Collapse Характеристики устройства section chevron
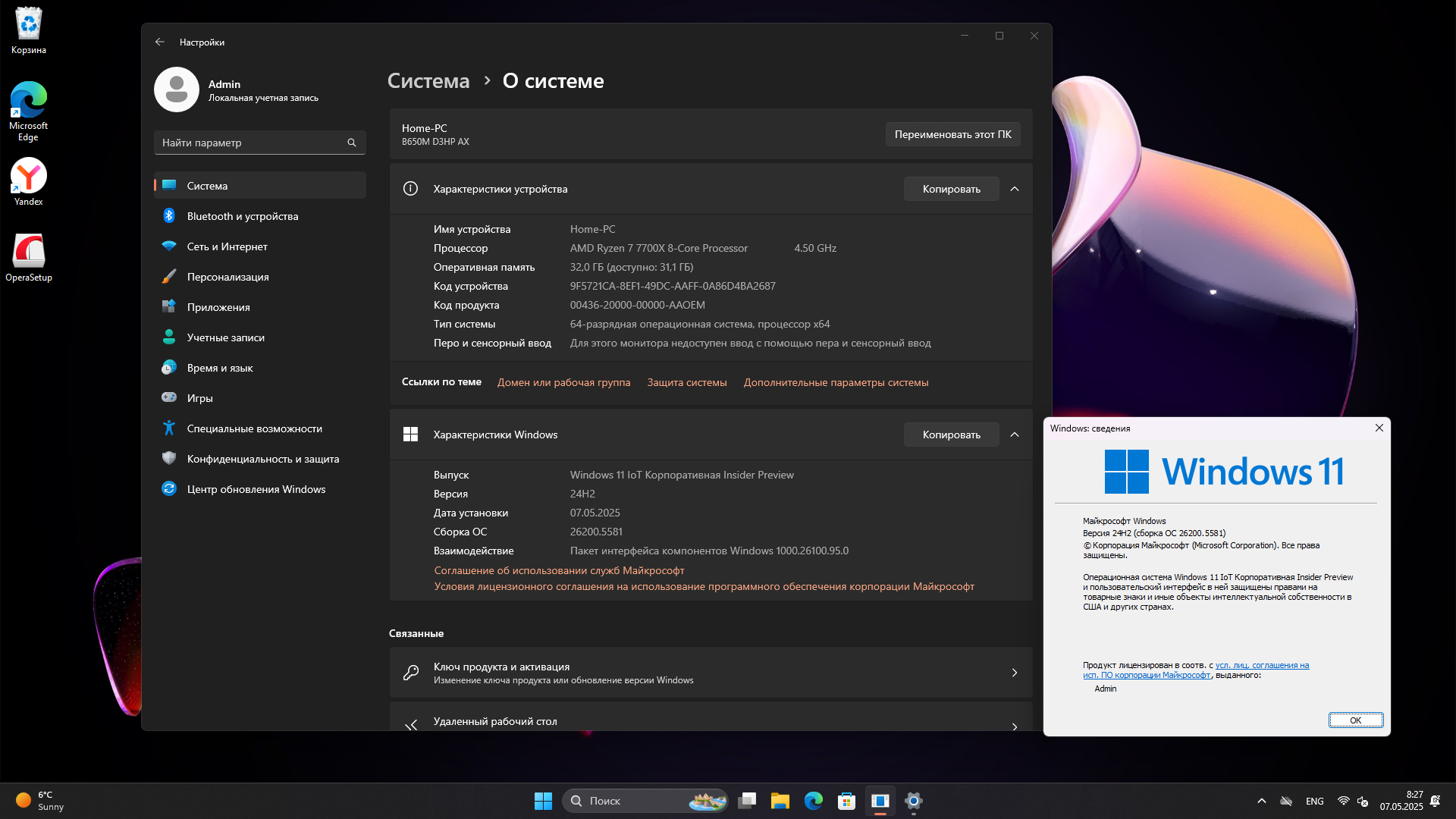 [1015, 189]
